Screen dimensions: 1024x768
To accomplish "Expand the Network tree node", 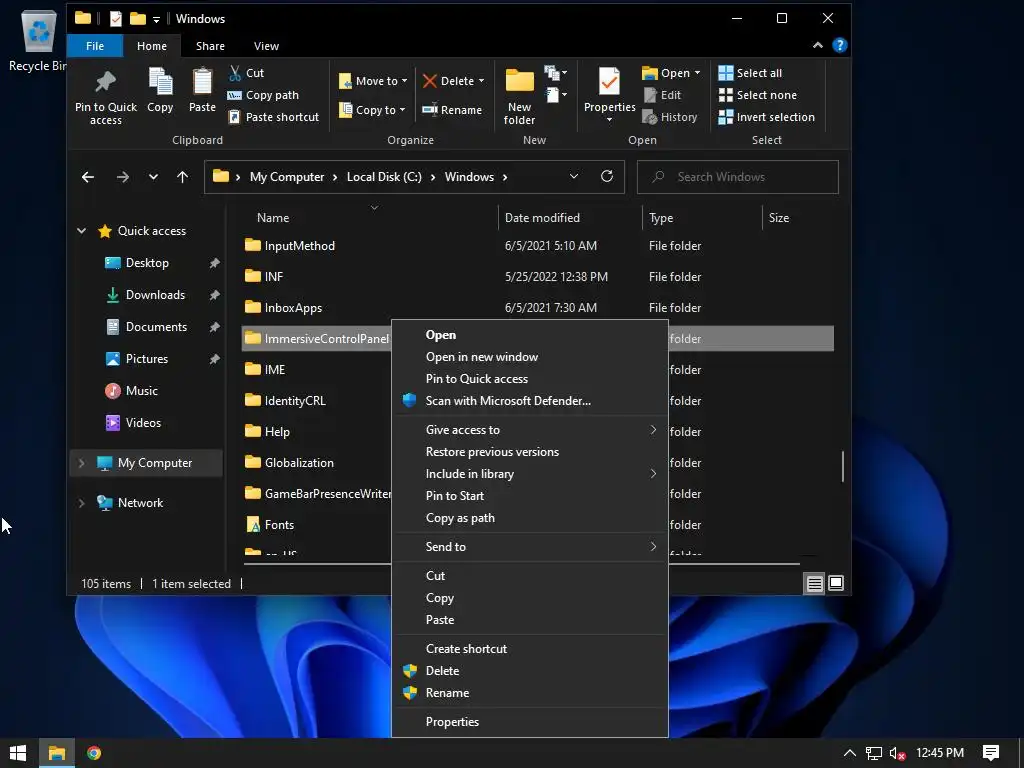I will 82,503.
